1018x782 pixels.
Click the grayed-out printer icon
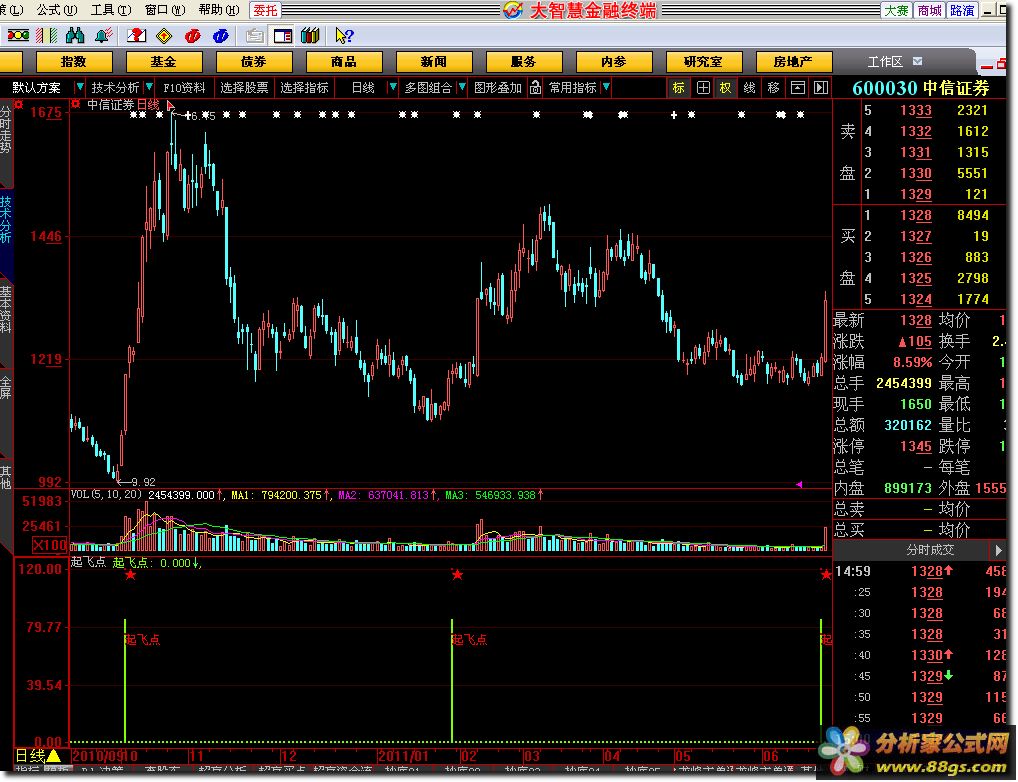pos(254,36)
